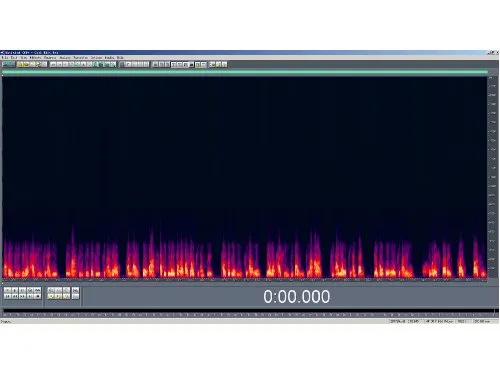Click the Zoom Out Full button
500x375 pixels.
pos(66,291)
